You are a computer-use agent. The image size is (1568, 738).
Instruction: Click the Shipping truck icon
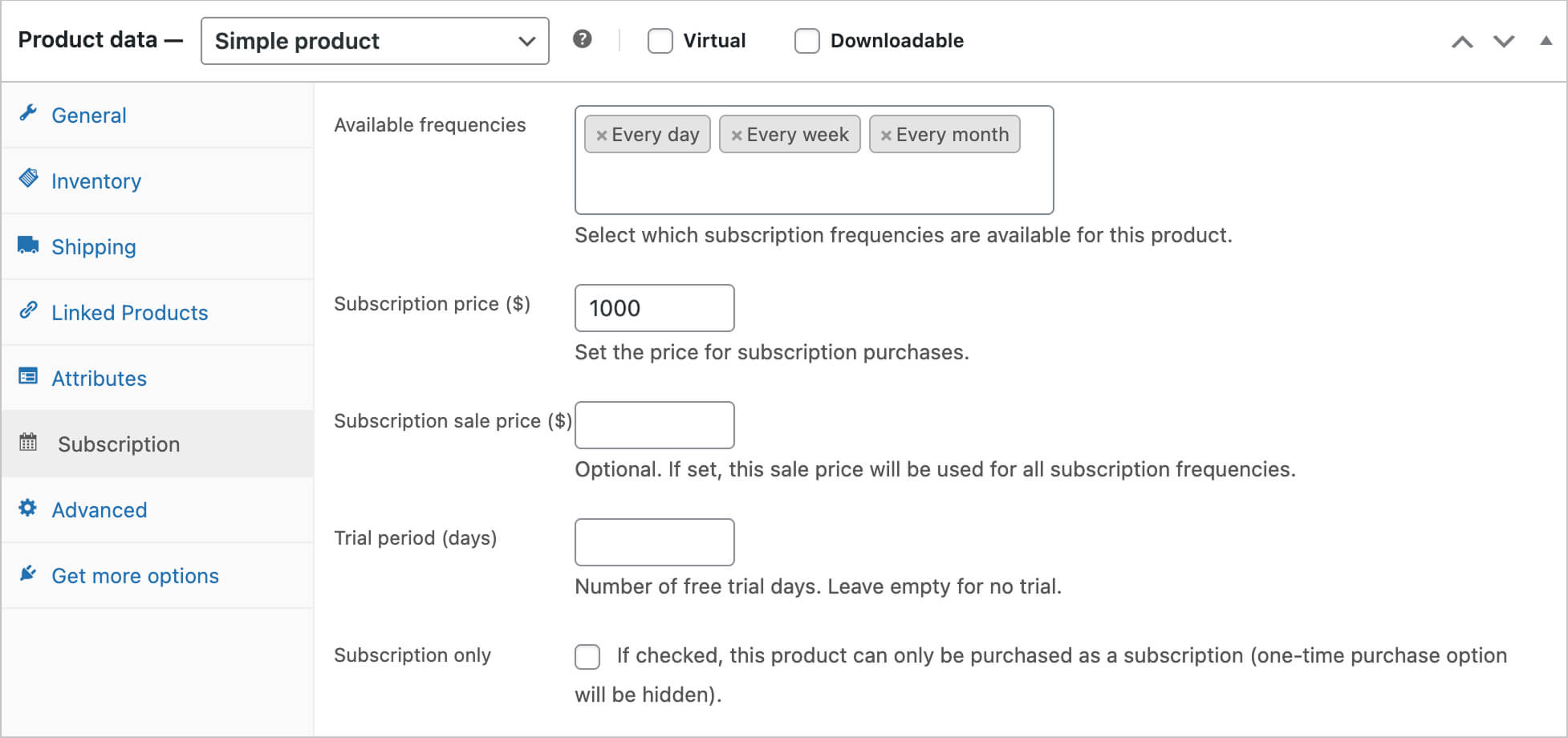tap(28, 245)
